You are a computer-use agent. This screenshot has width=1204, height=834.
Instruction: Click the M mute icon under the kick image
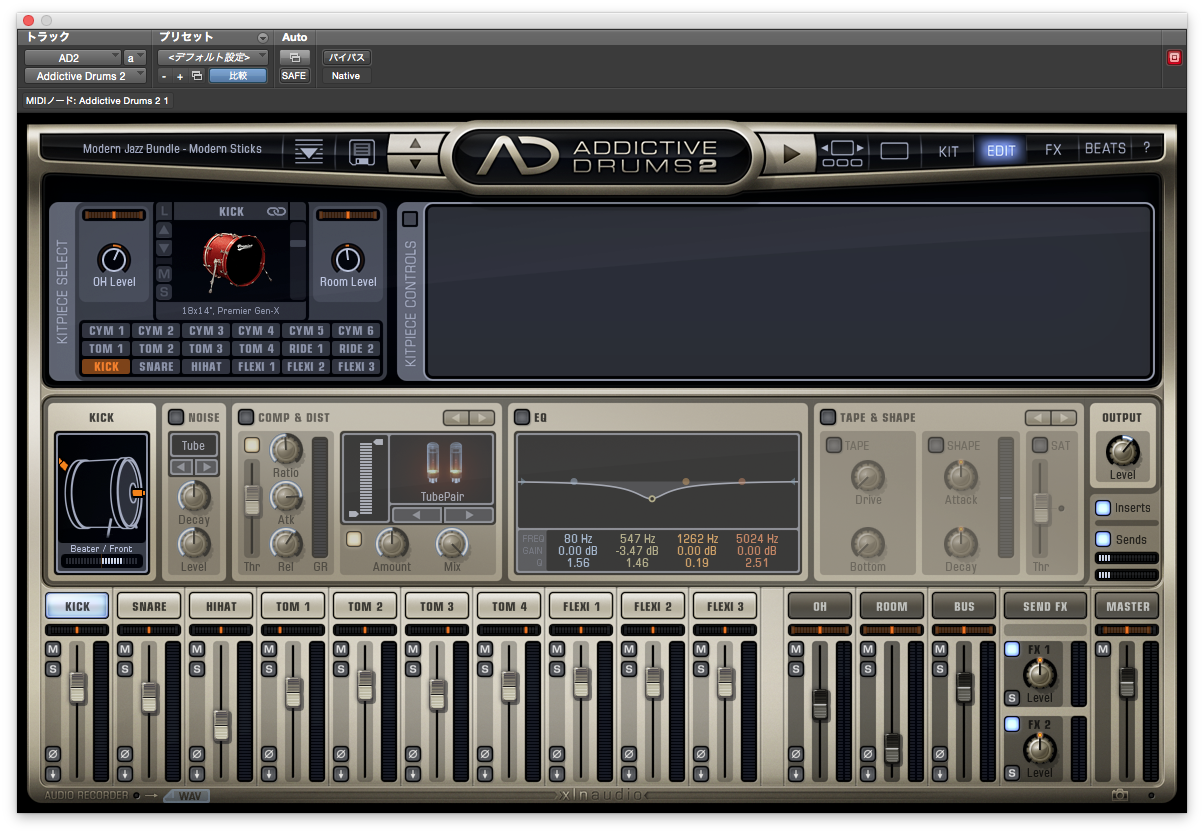pos(164,274)
